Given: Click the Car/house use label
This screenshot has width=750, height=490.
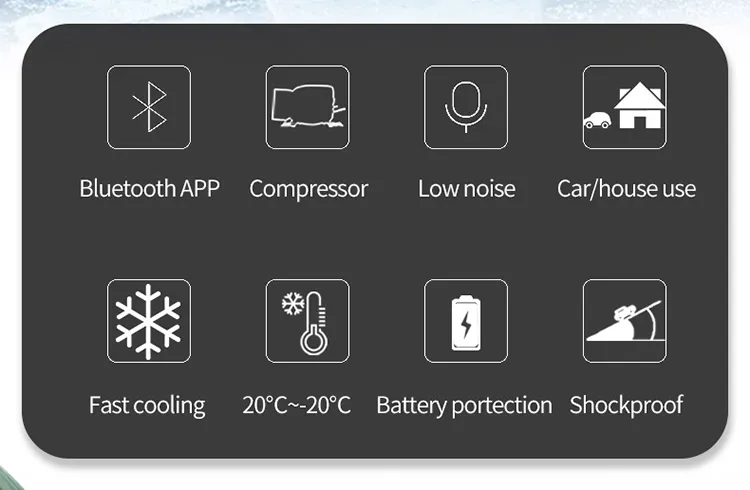Looking at the screenshot, I should coord(626,189).
